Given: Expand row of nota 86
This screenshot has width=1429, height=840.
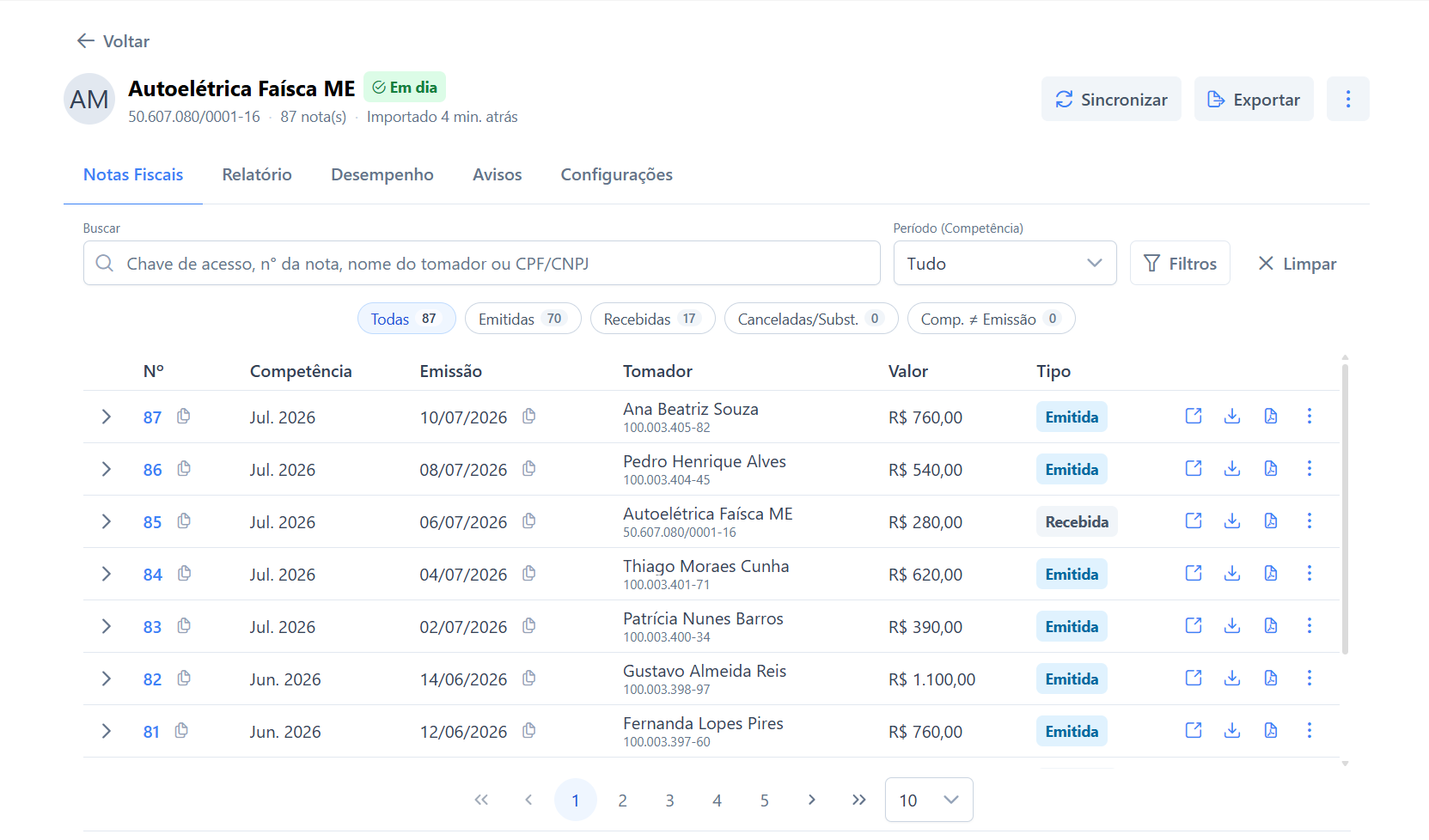Looking at the screenshot, I should (107, 469).
